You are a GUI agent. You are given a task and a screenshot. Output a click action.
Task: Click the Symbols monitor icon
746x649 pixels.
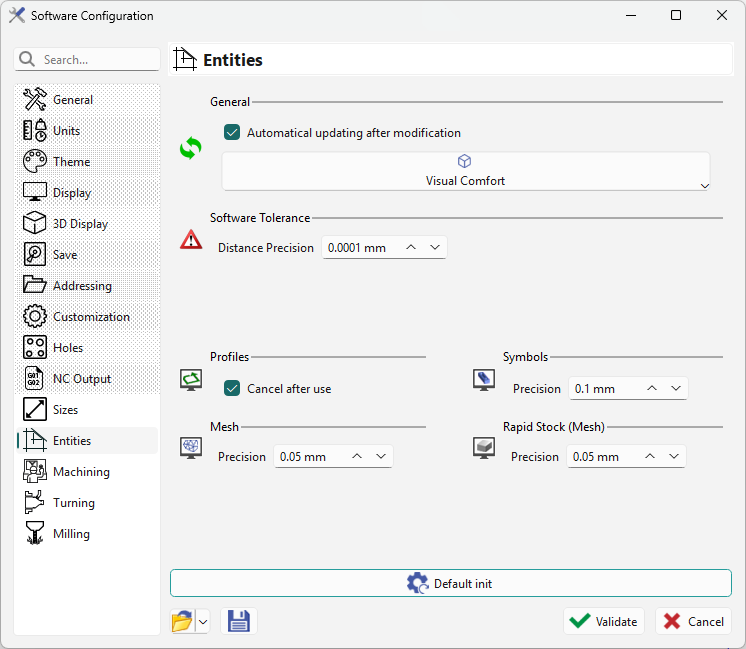click(x=484, y=379)
